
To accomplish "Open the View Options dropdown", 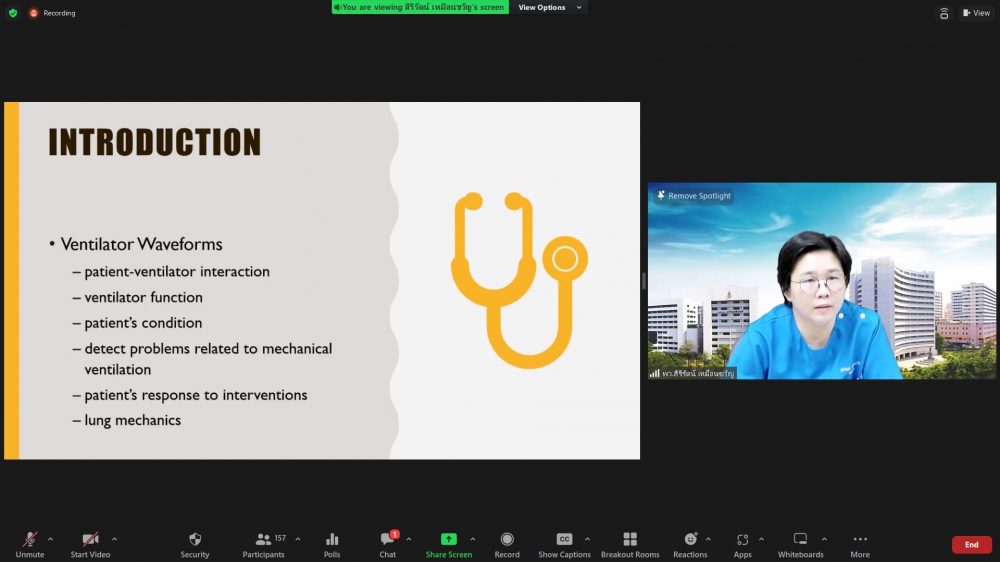I will pyautogui.click(x=549, y=7).
